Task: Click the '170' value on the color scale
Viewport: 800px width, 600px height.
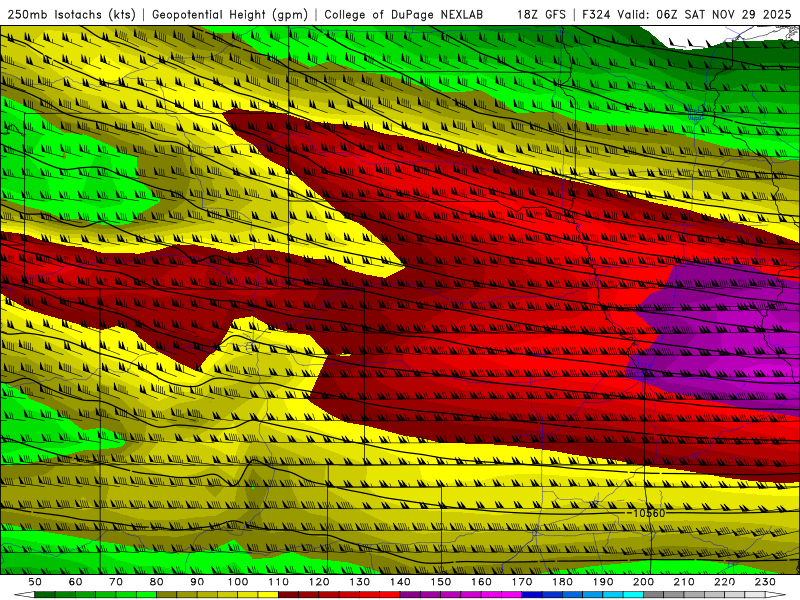Action: point(522,582)
